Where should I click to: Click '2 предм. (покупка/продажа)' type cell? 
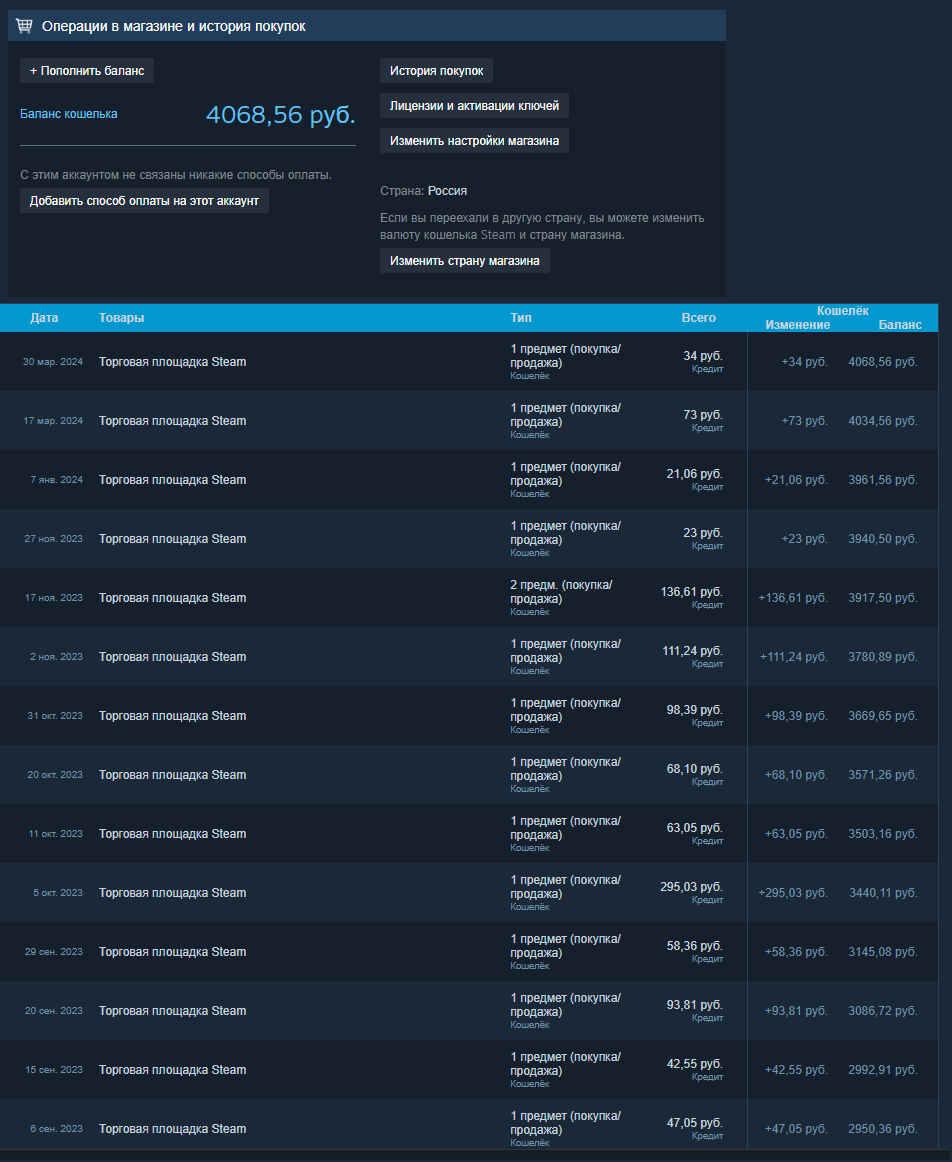(561, 592)
